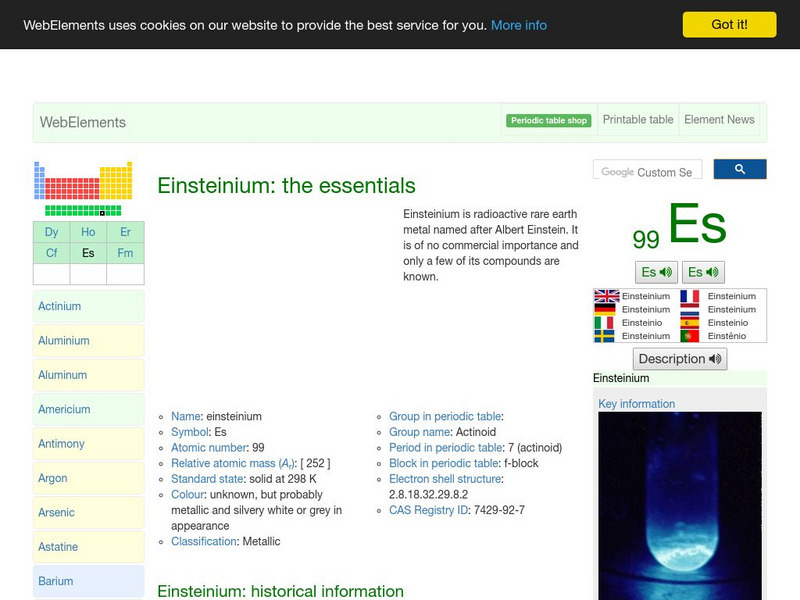
Task: Open Actinium in the element list
Action: pos(89,306)
